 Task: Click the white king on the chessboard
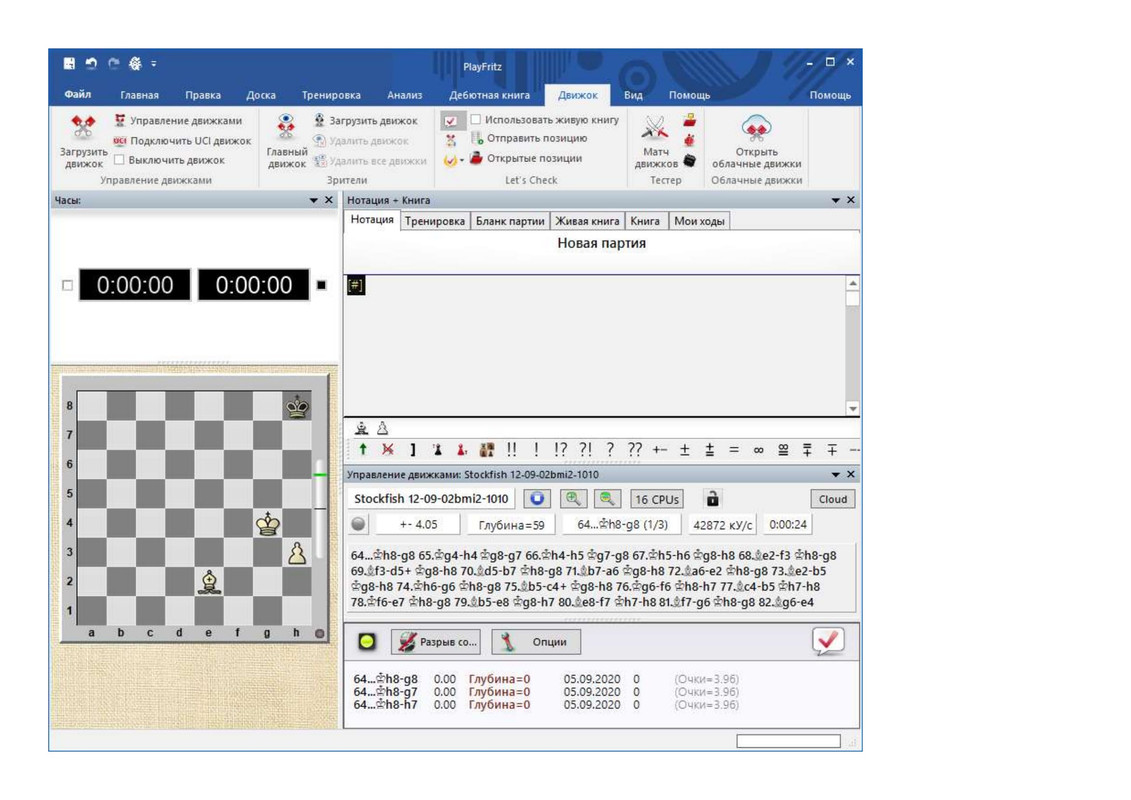[268, 523]
